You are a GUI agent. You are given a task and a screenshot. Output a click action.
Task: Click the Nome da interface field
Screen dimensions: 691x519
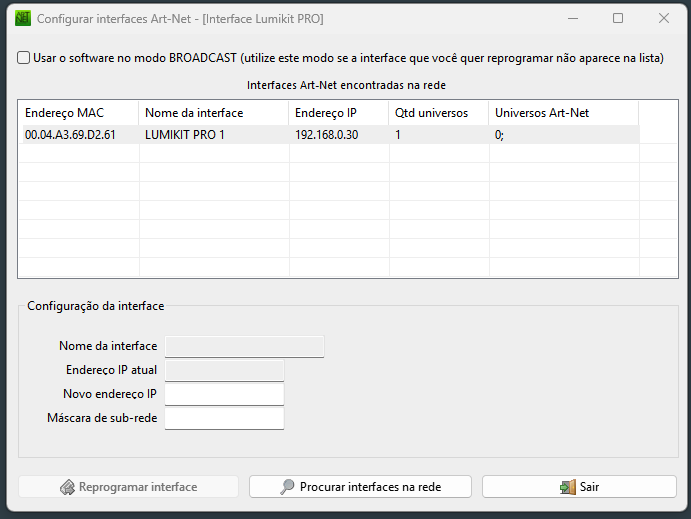245,346
